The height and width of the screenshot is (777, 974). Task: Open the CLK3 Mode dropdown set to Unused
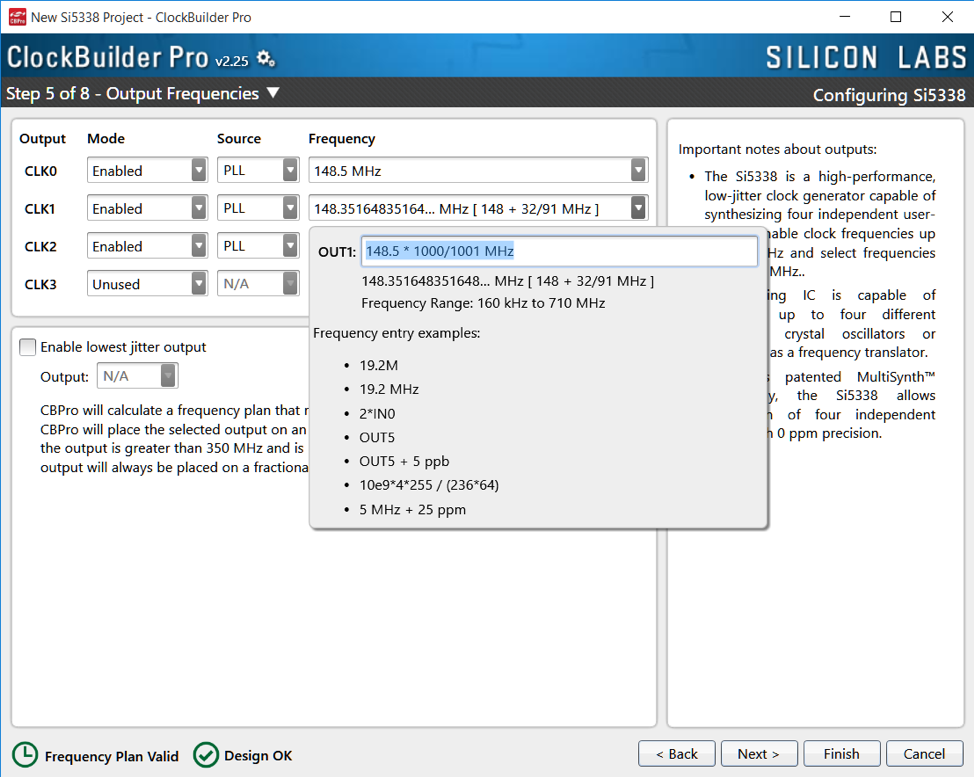tap(147, 284)
